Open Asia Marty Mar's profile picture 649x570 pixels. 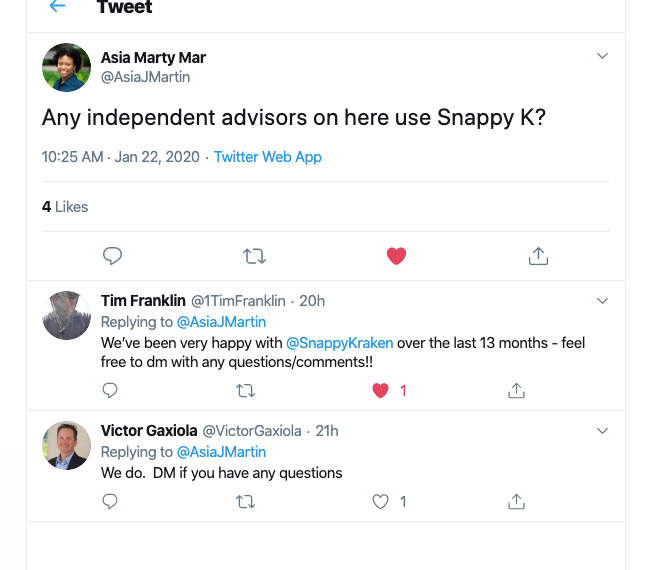[x=66, y=67]
